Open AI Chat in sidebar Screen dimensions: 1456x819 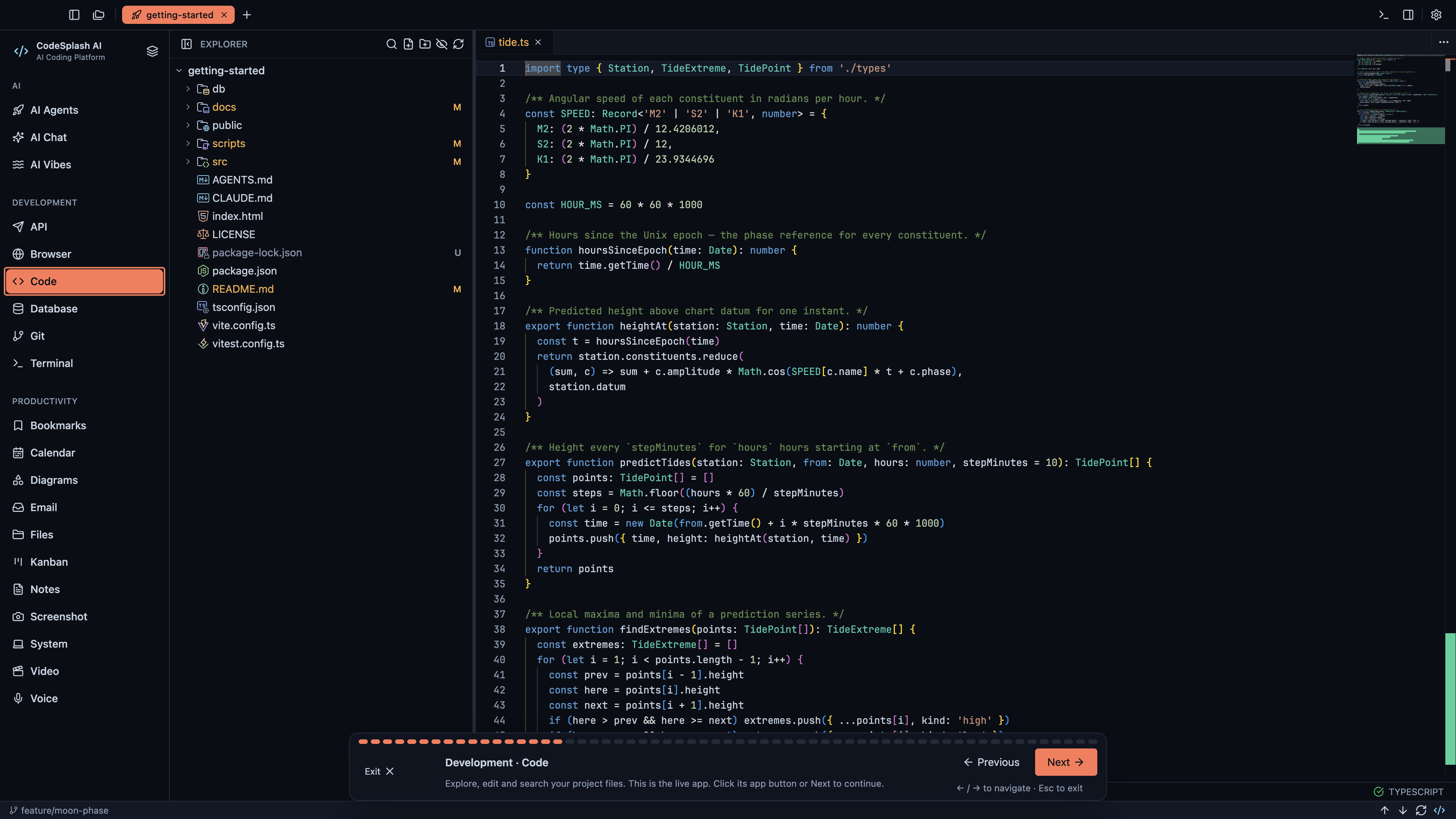(x=85, y=137)
